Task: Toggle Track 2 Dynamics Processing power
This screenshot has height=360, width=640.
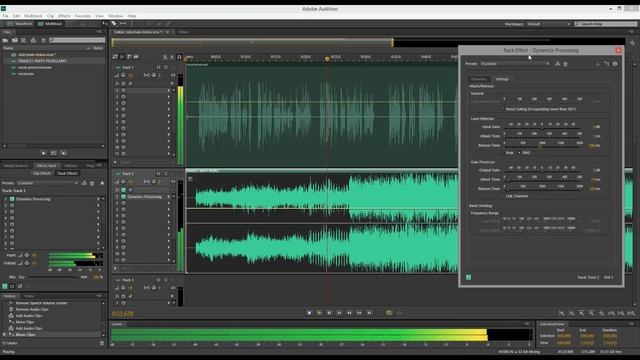Action: 124,197
